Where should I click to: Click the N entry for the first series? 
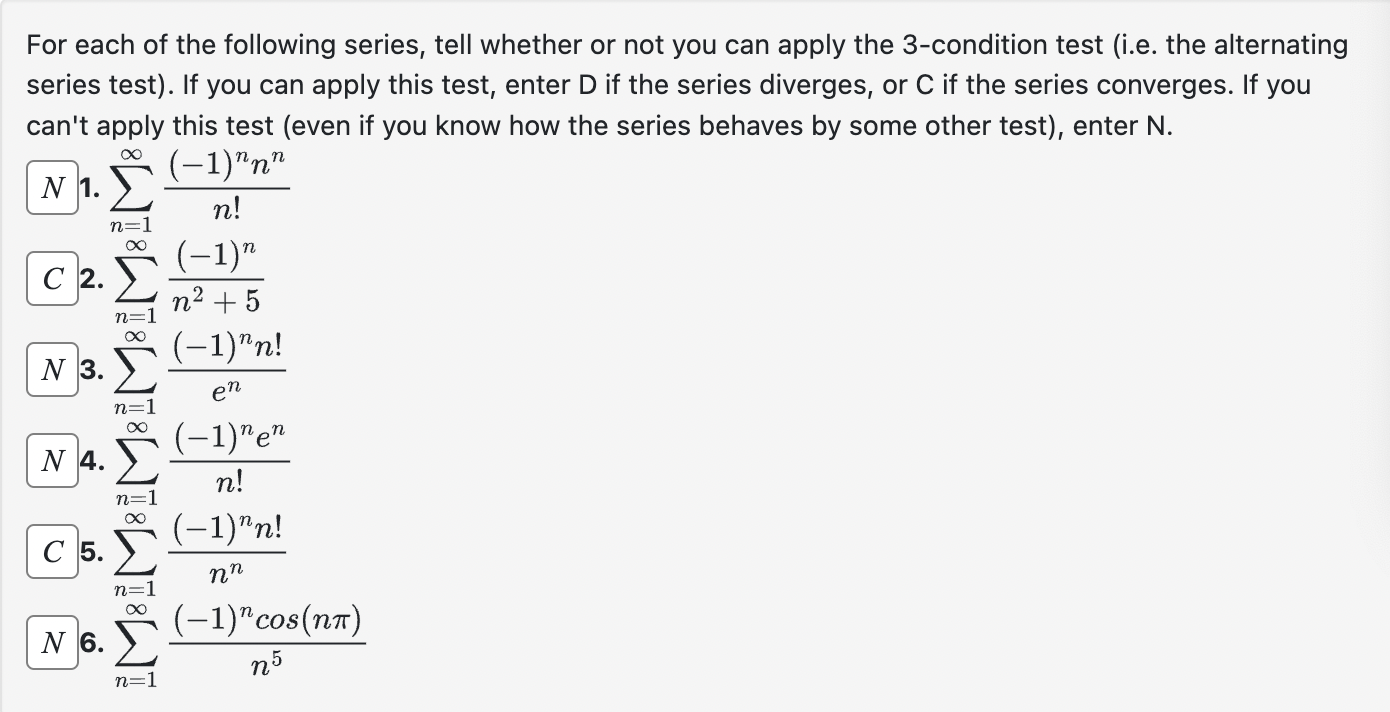51,189
